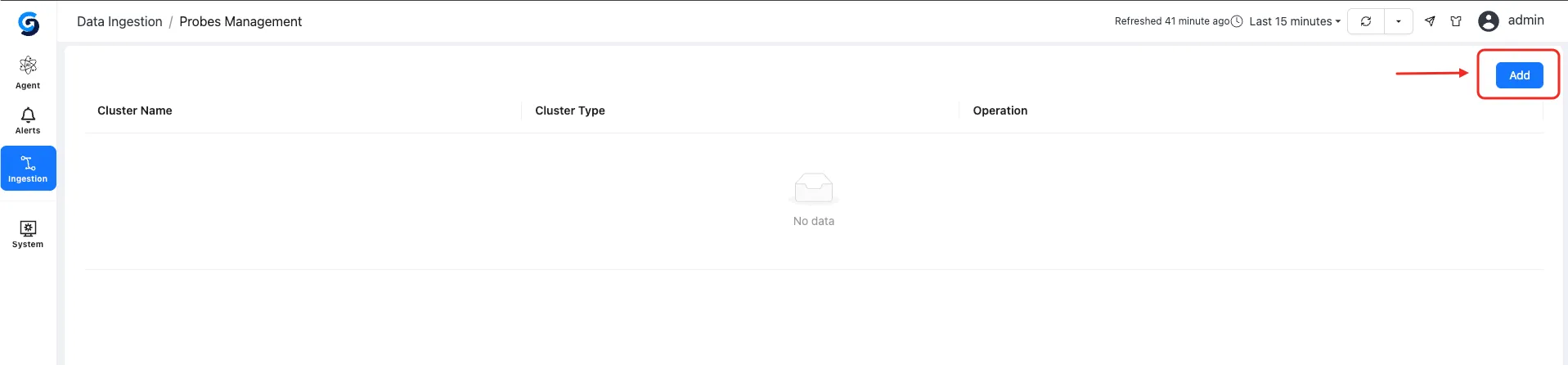Click the Cluster Type column header

[570, 110]
